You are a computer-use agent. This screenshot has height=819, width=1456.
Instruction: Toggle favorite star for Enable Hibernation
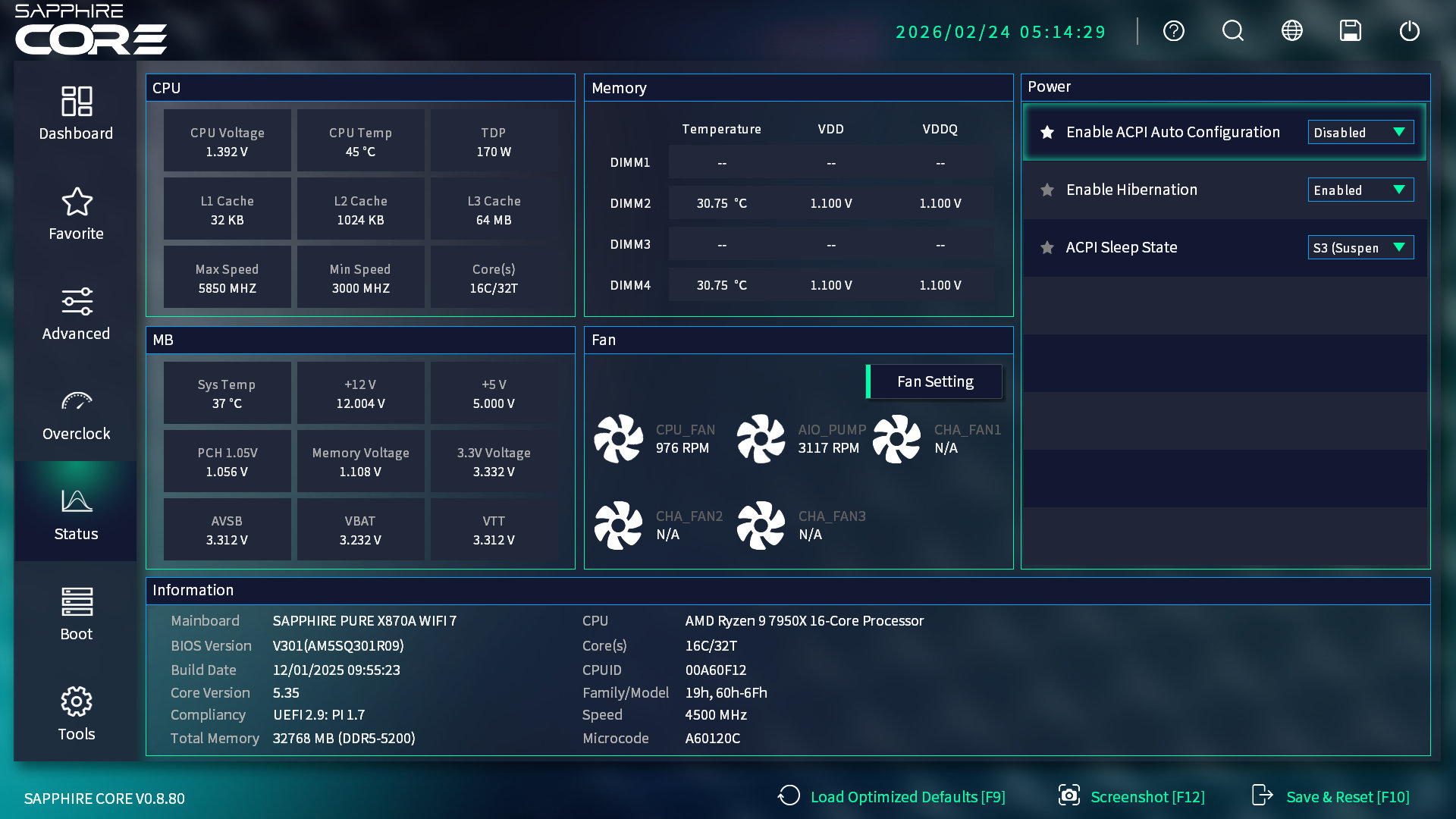point(1047,190)
